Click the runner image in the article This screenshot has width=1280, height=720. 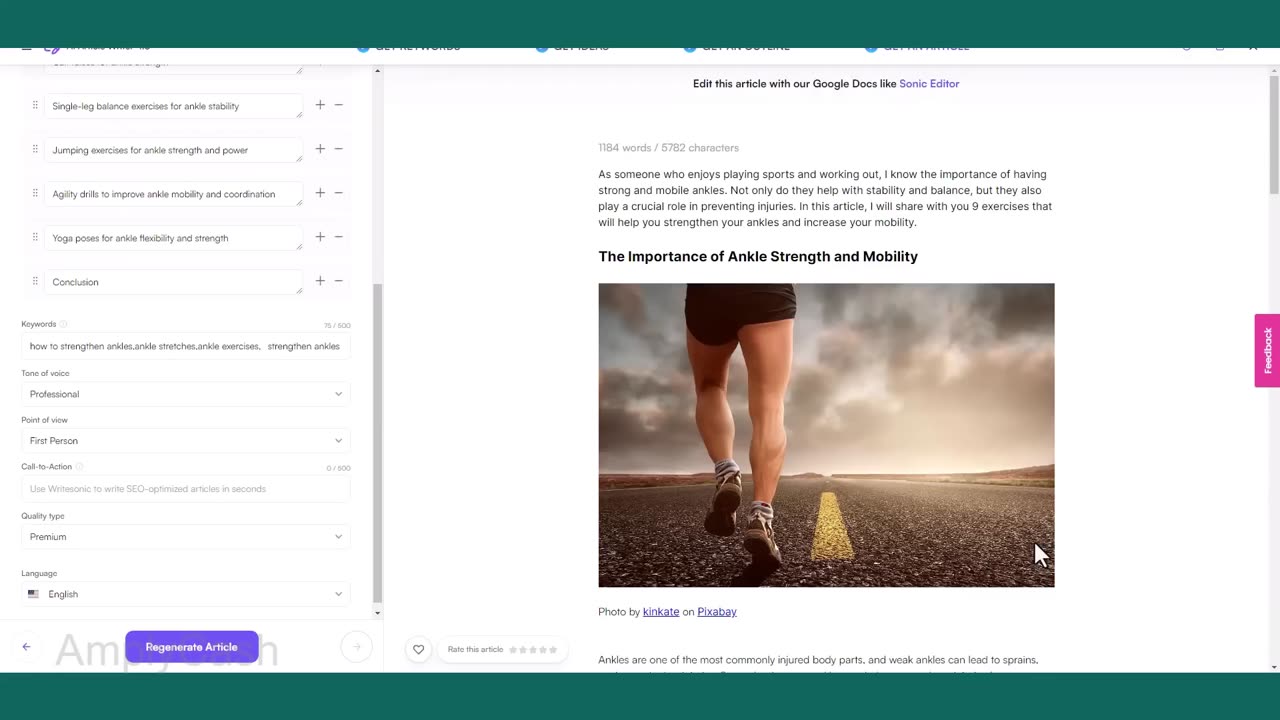pyautogui.click(x=826, y=435)
